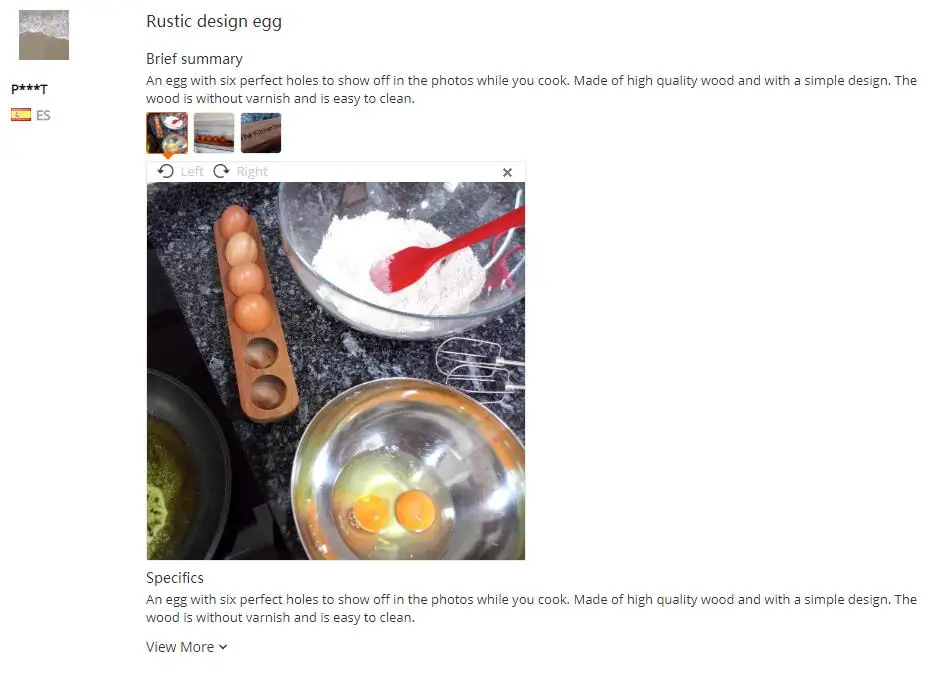Click the 'Left' rotate label
928x679 pixels.
[x=192, y=172]
